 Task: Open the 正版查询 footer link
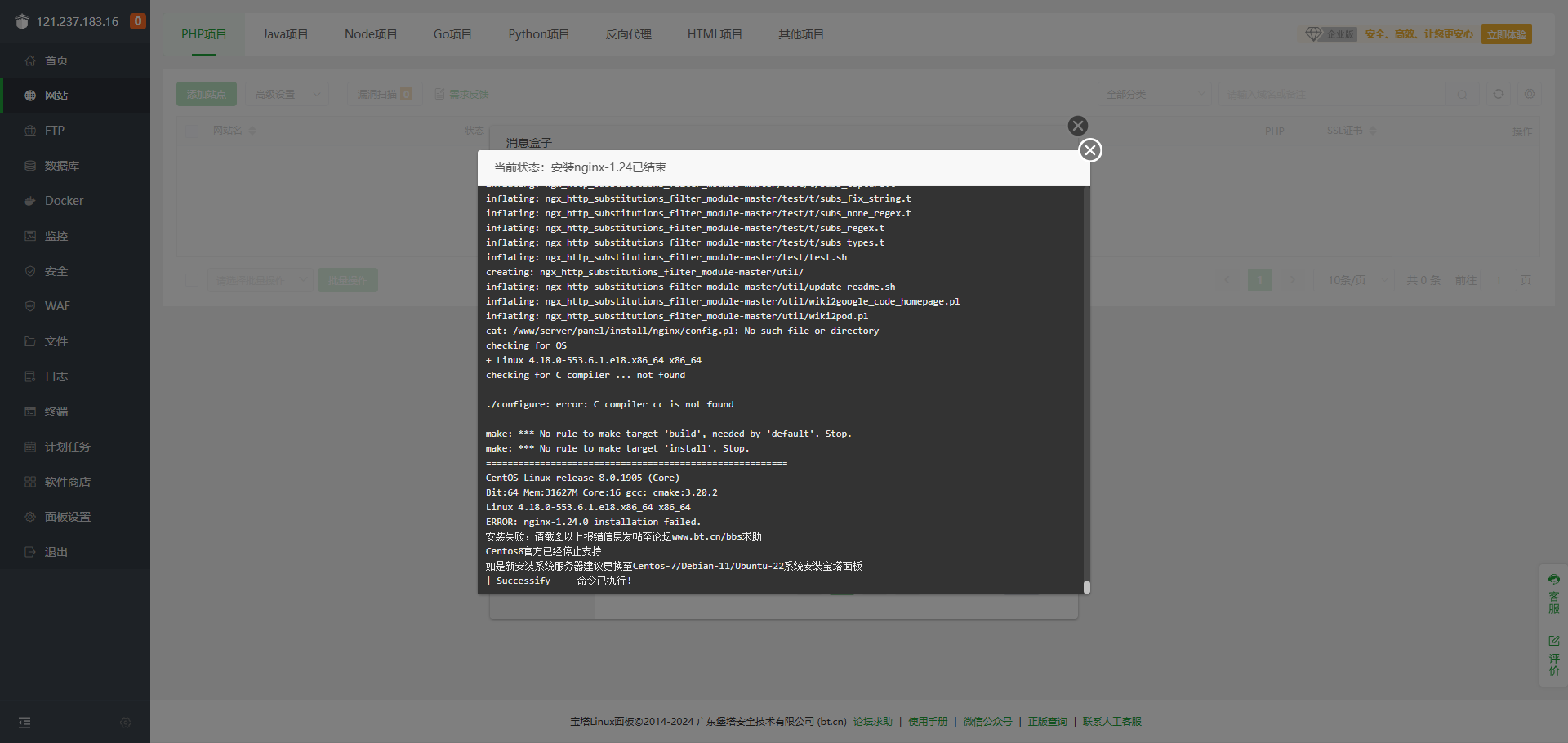pos(1048,722)
